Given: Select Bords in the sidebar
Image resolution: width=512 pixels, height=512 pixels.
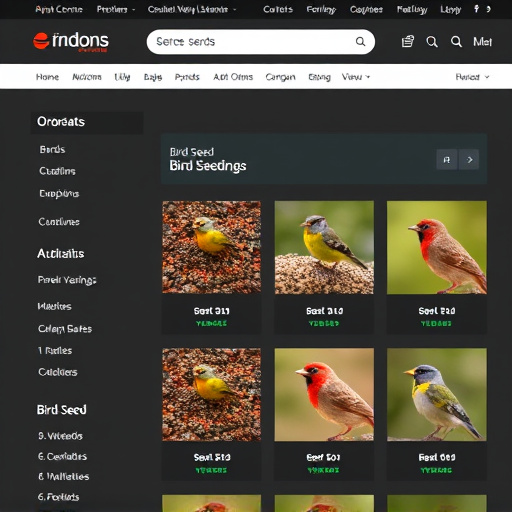Looking at the screenshot, I should 52,149.
